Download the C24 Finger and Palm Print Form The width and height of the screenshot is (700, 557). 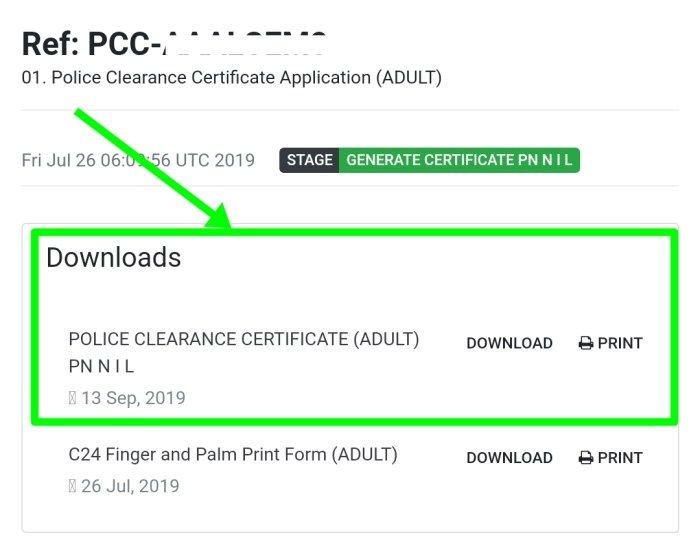(x=509, y=458)
